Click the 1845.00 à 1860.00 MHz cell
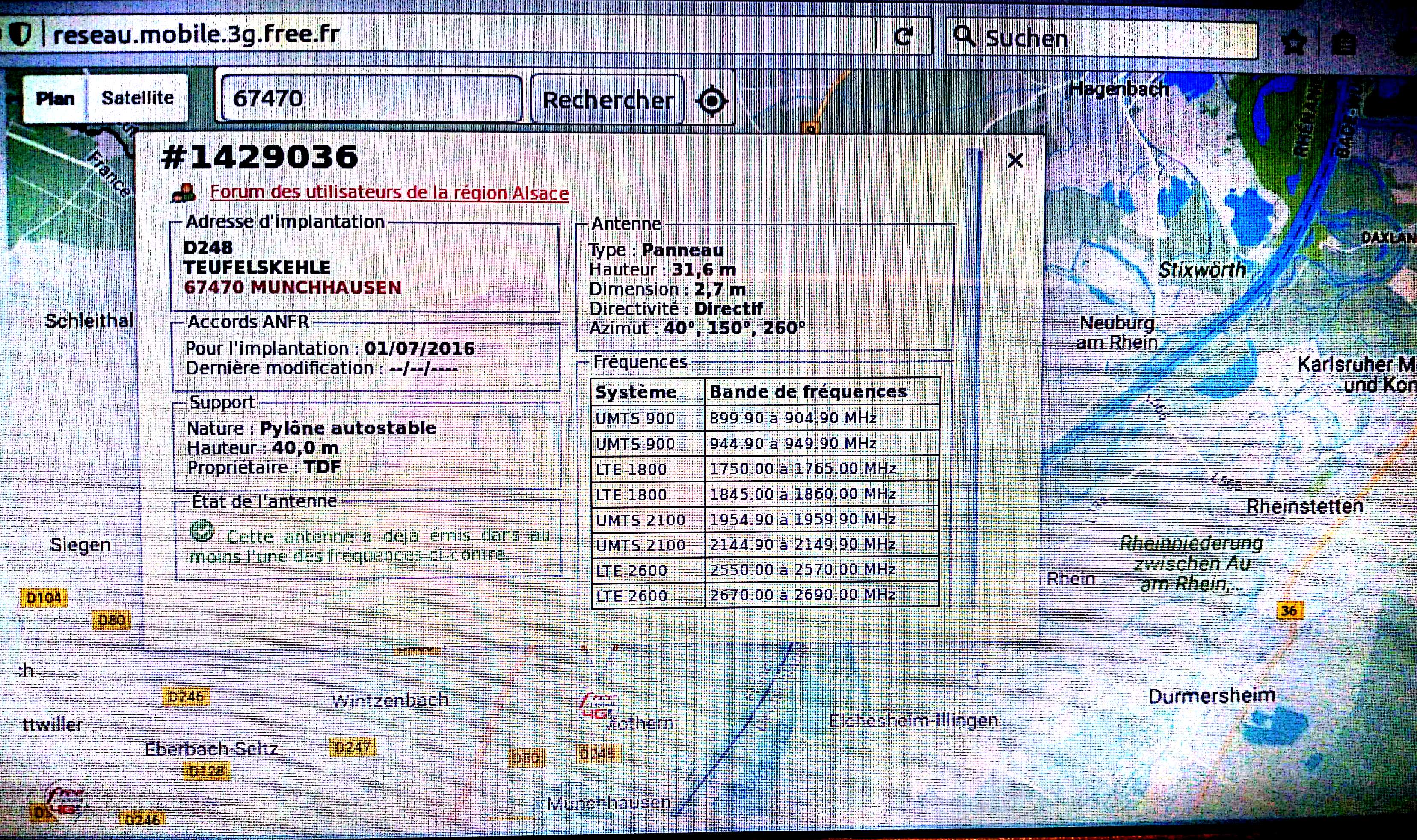The width and height of the screenshot is (1417, 840). [x=822, y=494]
